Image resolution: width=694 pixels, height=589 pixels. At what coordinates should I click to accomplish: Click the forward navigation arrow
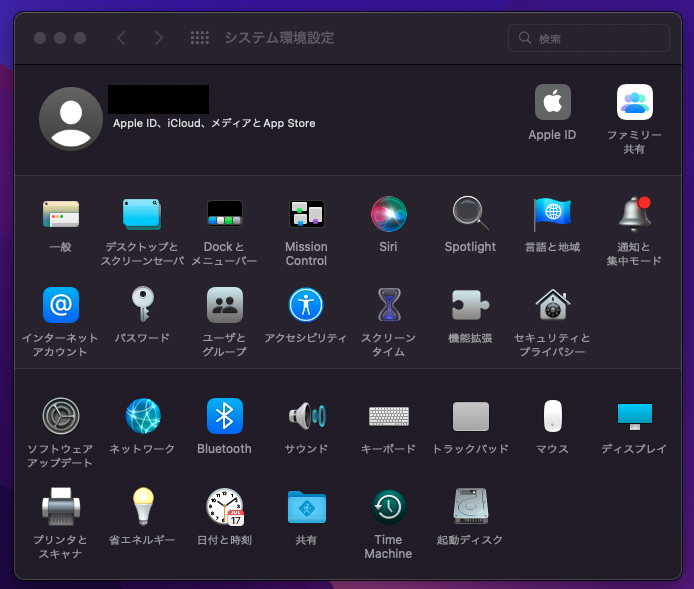tap(158, 38)
